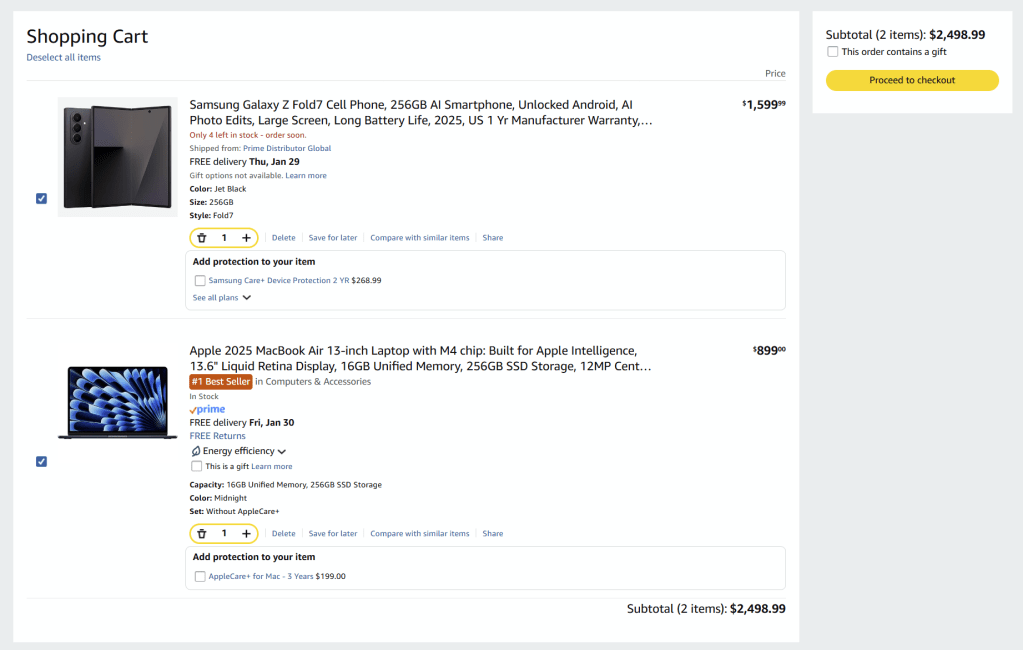Uncheck the Samsung Galaxy Z Fold7 item checkbox
The width and height of the screenshot is (1023, 650).
(41, 198)
